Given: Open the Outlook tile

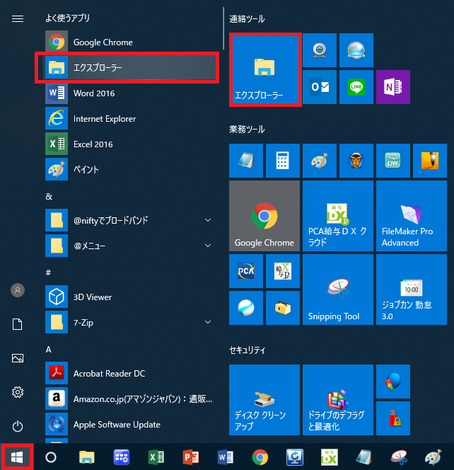Looking at the screenshot, I should coord(319,87).
